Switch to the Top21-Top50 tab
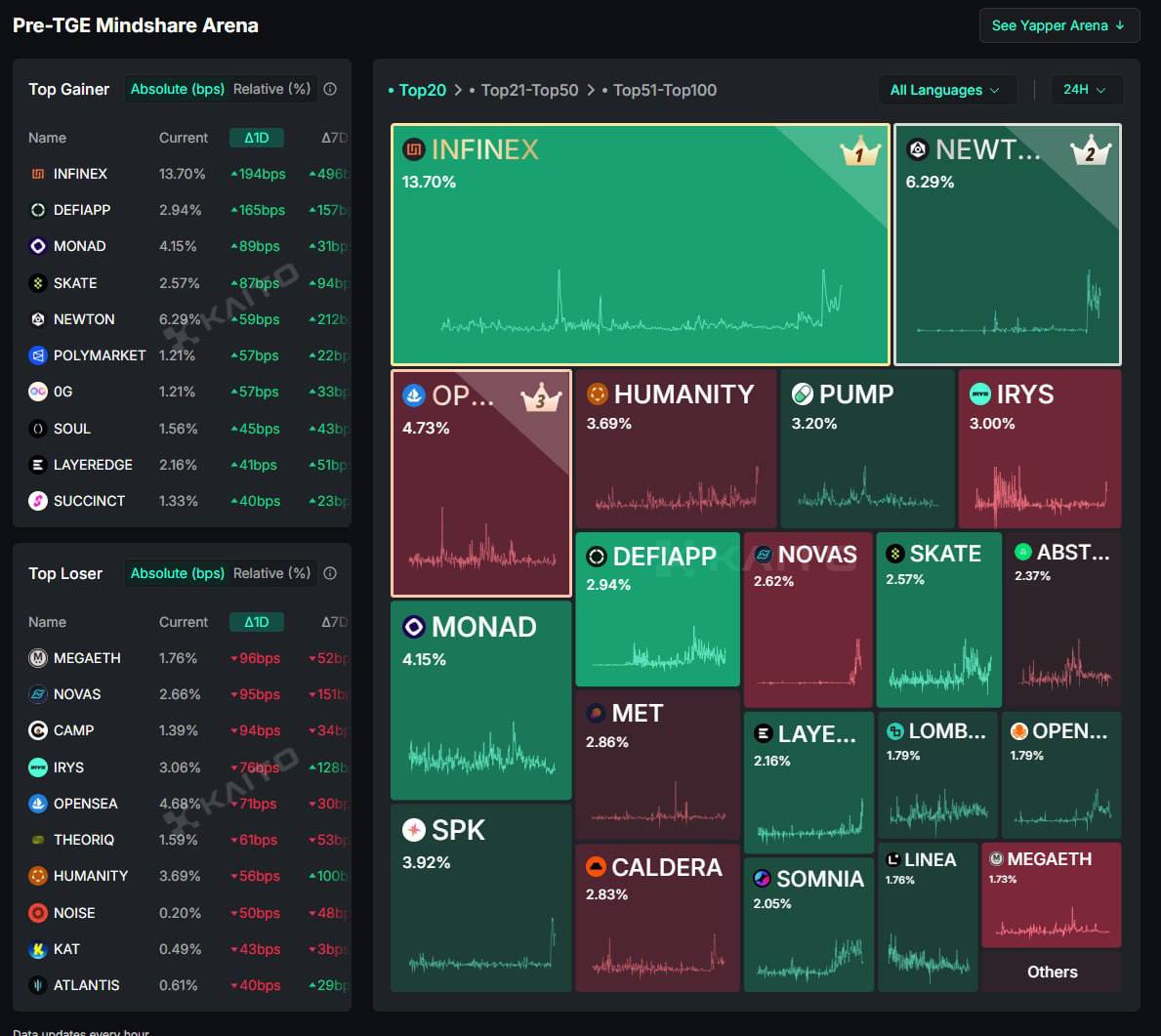The width and height of the screenshot is (1161, 1036). [524, 91]
